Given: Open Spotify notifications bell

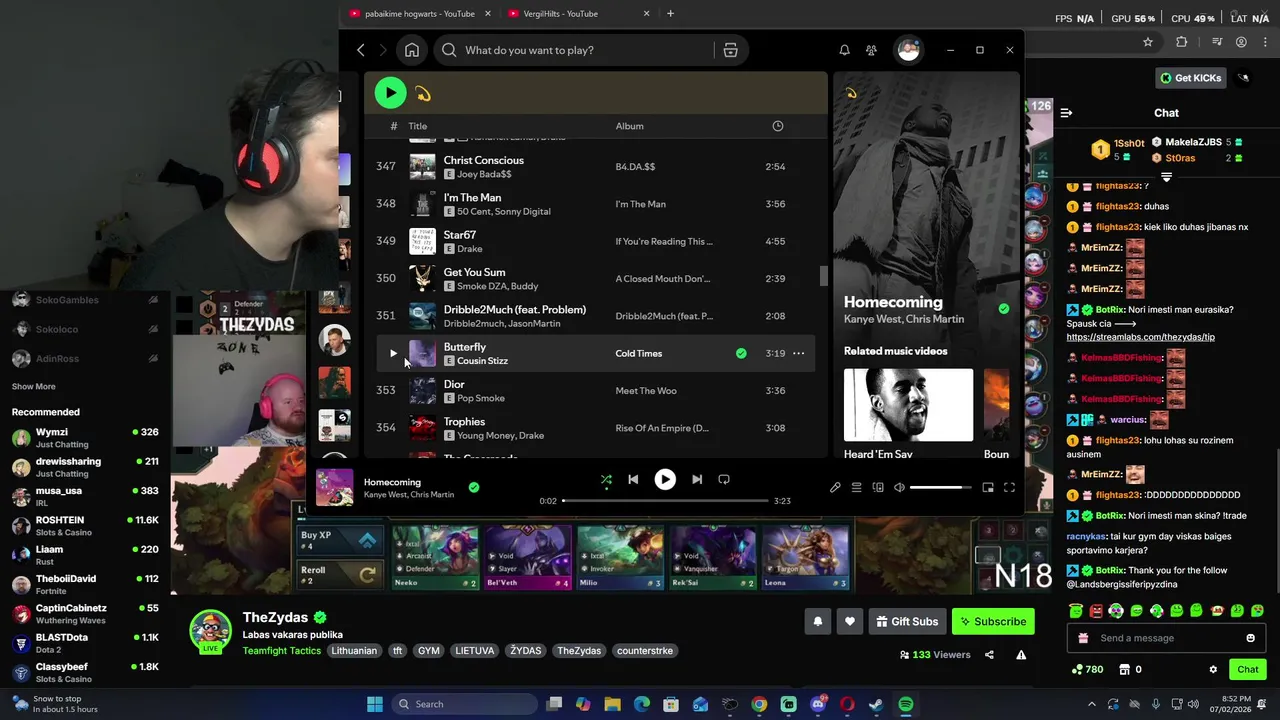Looking at the screenshot, I should coord(844,50).
